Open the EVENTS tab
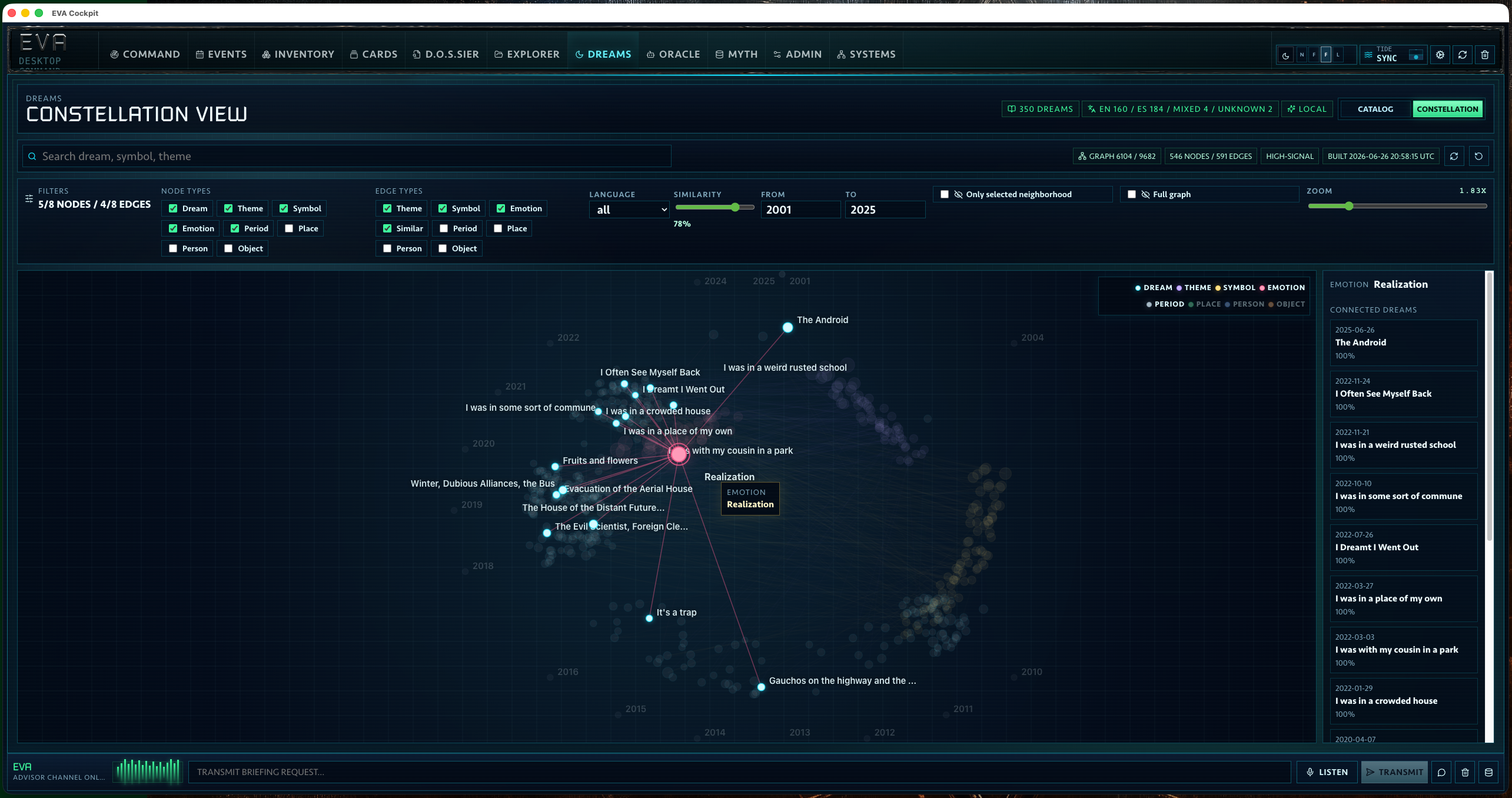The width and height of the screenshot is (1512, 798). click(x=221, y=54)
